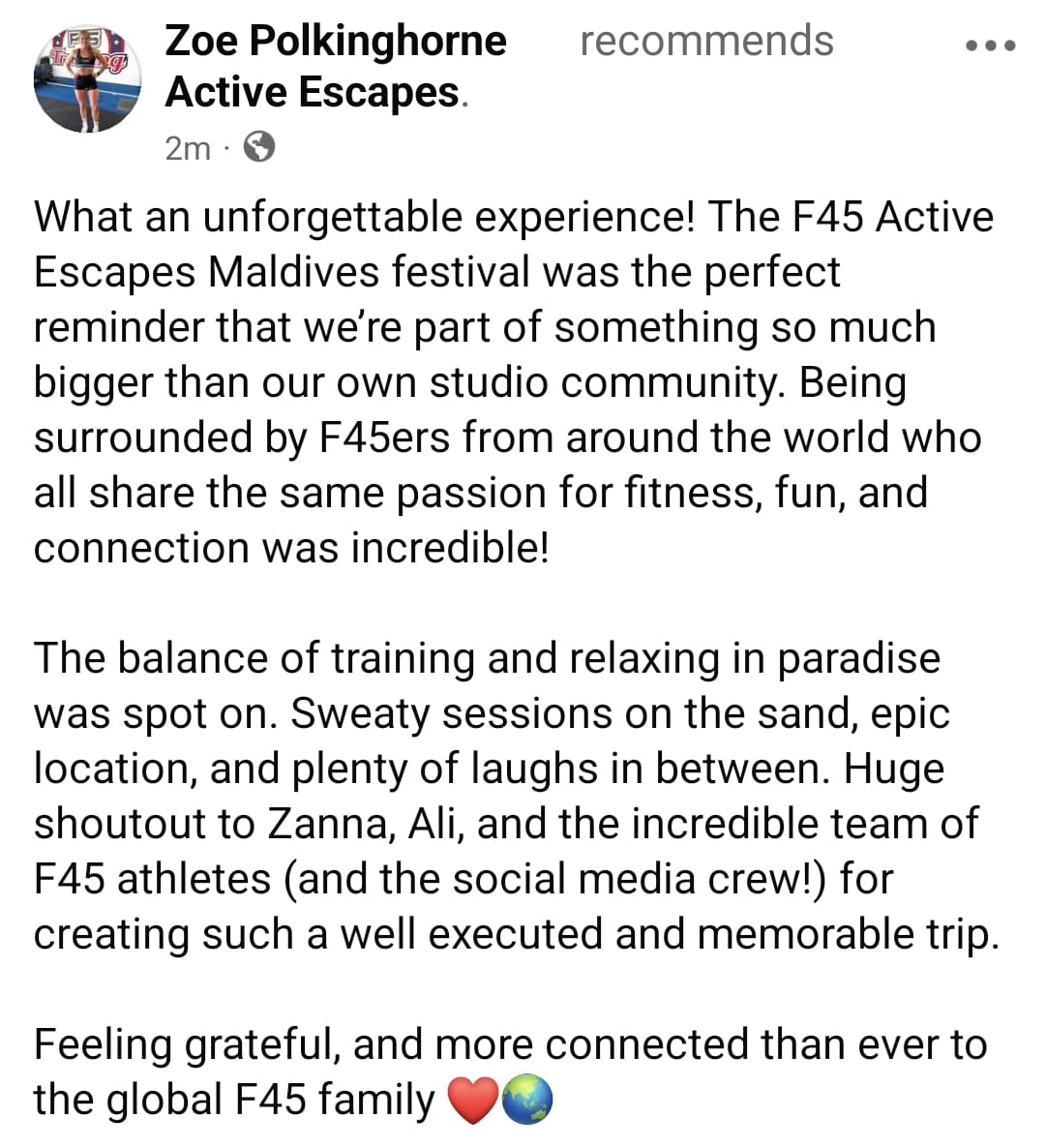
Task: Click the public globe privacy icon
Action: point(258,147)
